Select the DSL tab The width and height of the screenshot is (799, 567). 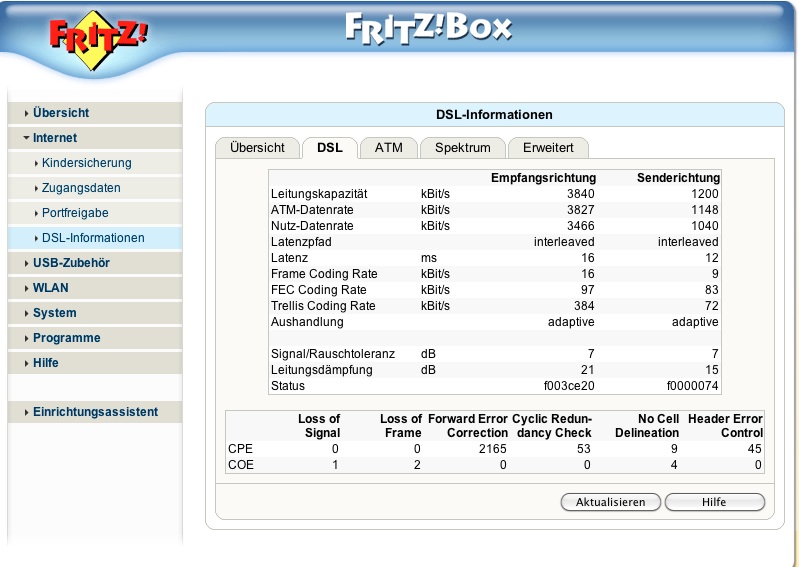330,148
